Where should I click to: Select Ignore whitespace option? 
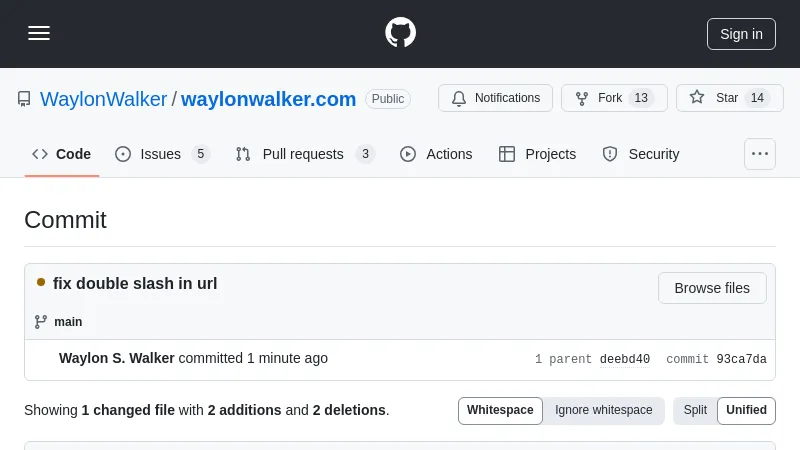point(604,410)
